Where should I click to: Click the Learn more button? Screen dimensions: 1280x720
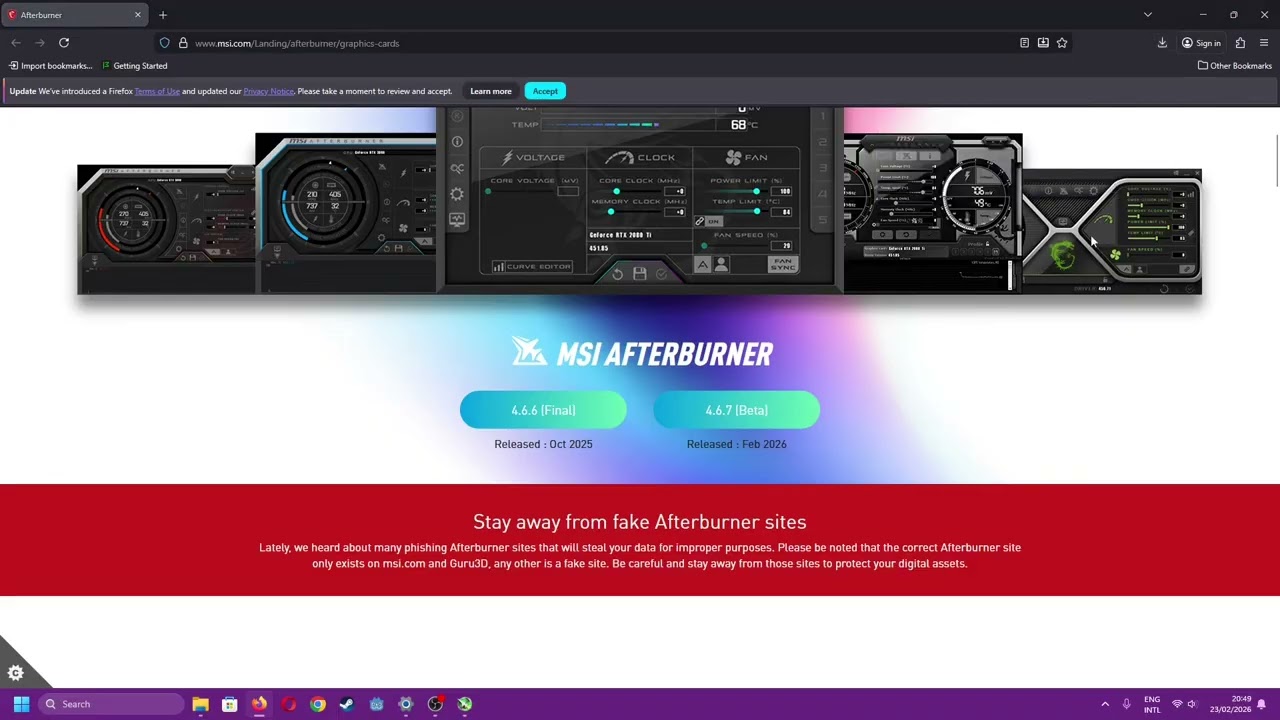(x=491, y=91)
